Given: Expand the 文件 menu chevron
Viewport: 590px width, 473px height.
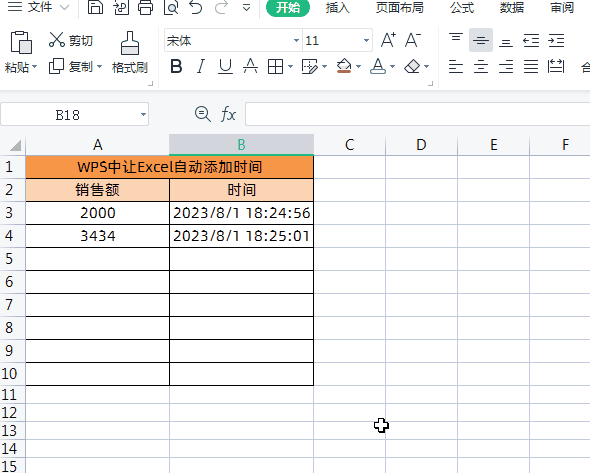Looking at the screenshot, I should click(65, 7).
